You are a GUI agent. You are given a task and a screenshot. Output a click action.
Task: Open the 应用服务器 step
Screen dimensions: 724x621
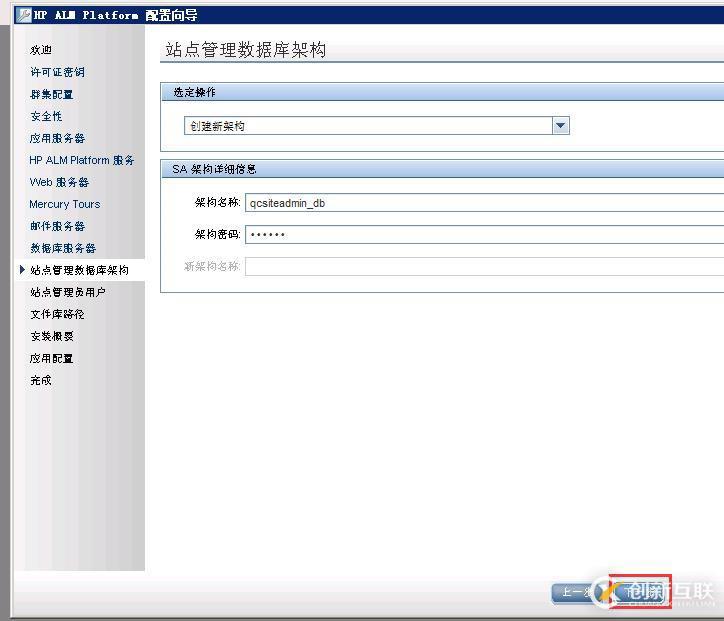[57, 138]
